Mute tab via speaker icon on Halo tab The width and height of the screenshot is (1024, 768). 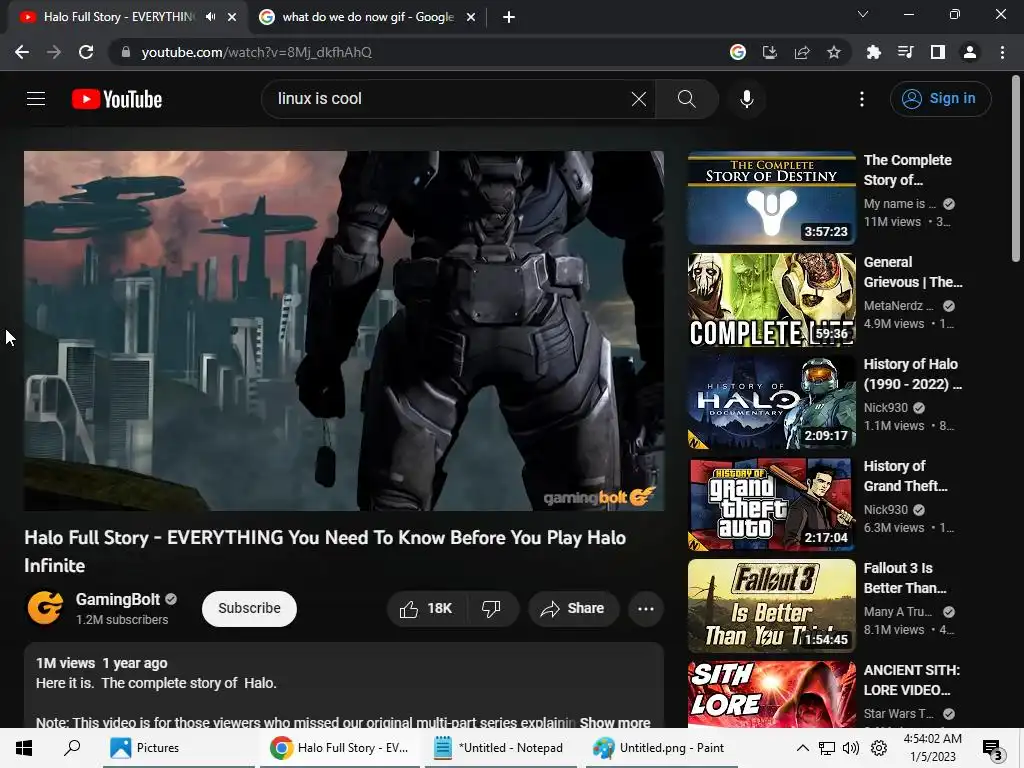(210, 17)
